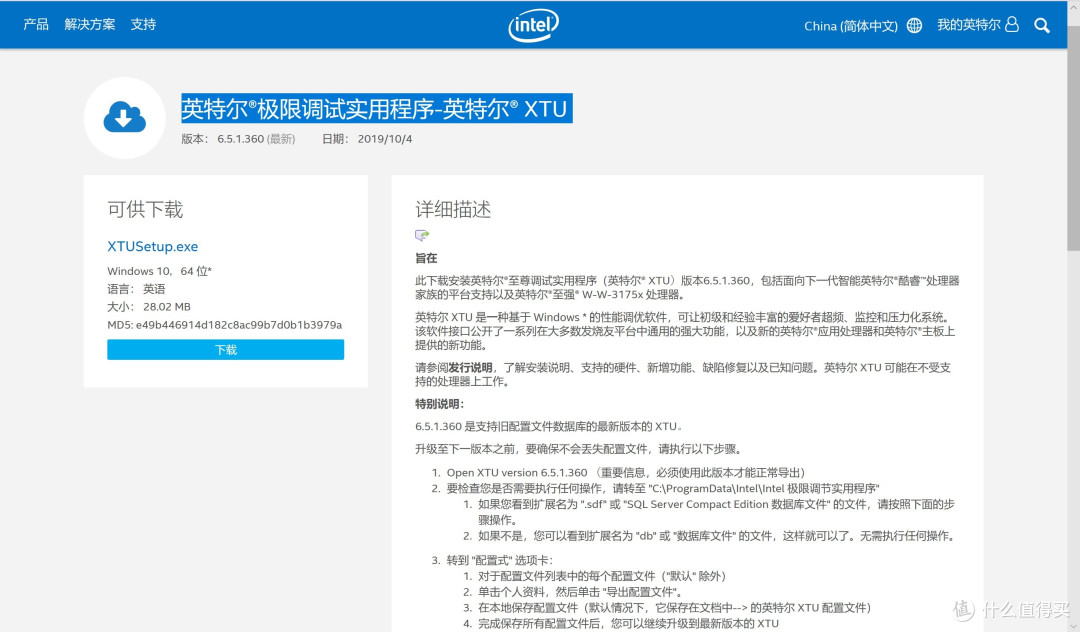Image resolution: width=1080 pixels, height=632 pixels.
Task: Click the XTUSetup.exe file link
Action: coord(152,246)
